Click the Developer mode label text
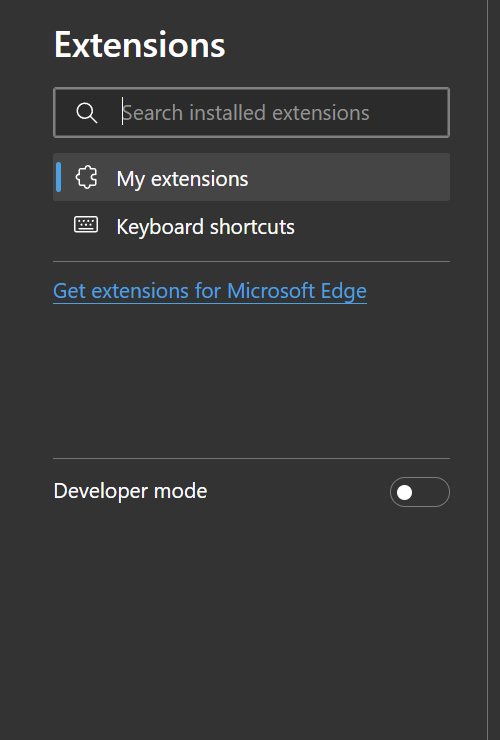500x740 pixels. pyautogui.click(x=130, y=491)
